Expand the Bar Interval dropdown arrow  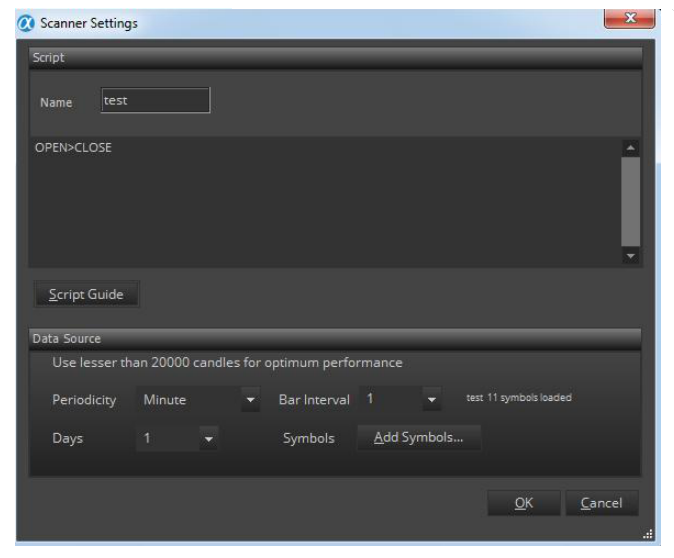point(432,400)
